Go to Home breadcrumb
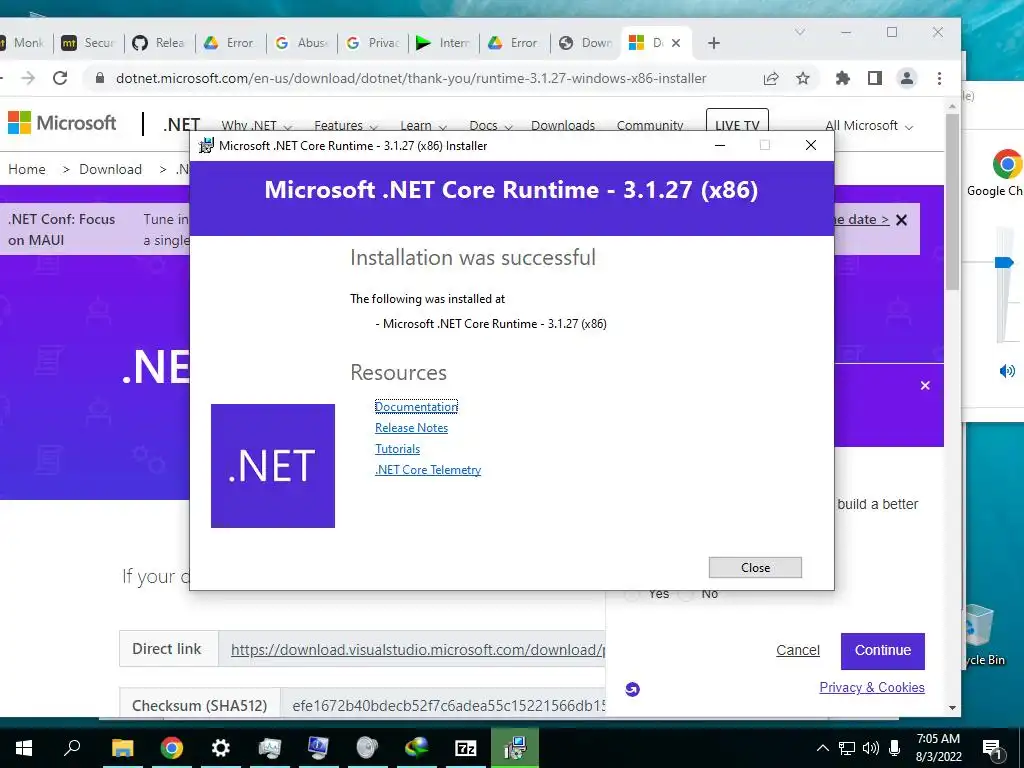This screenshot has width=1024, height=768. click(x=27, y=169)
